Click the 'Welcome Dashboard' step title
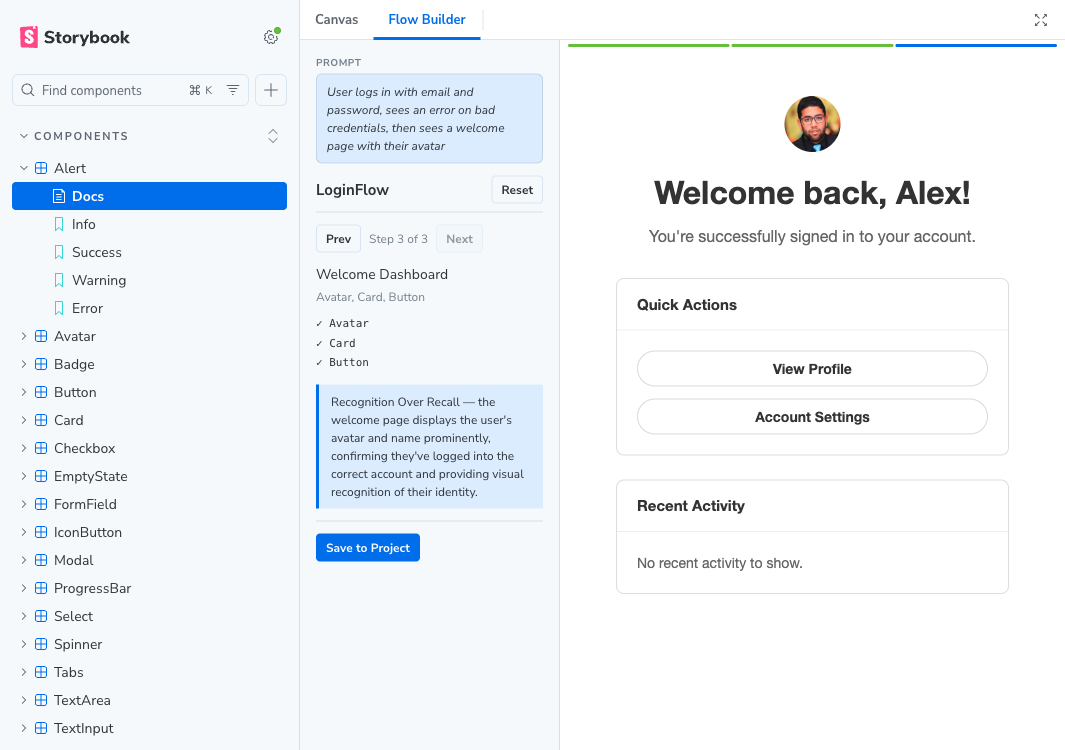The height and width of the screenshot is (750, 1065). (x=382, y=274)
